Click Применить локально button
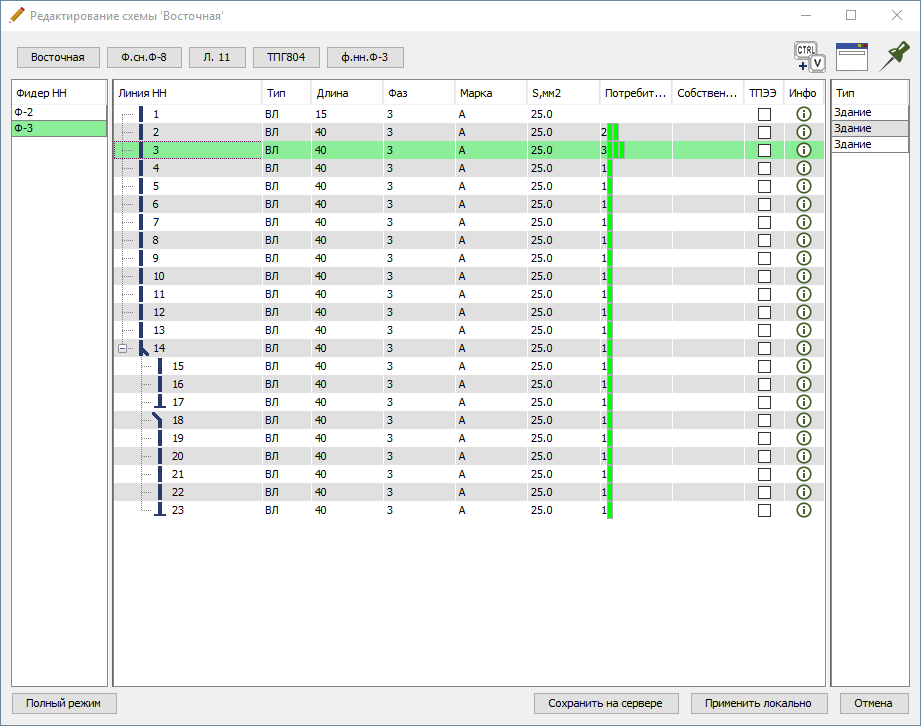Viewport: 921px width, 726px height. click(x=758, y=703)
